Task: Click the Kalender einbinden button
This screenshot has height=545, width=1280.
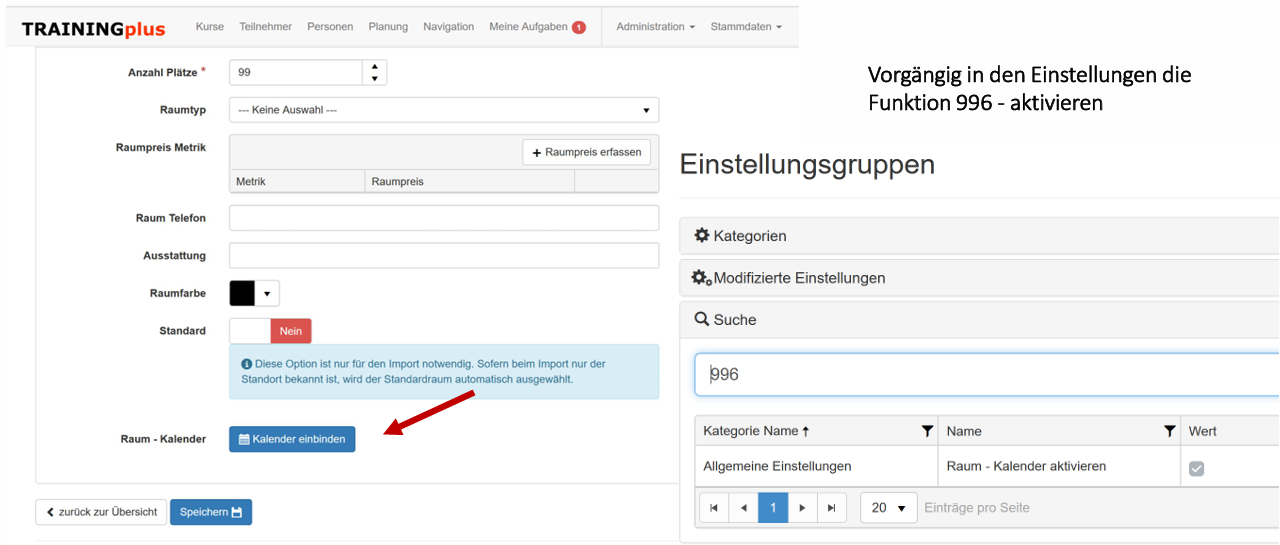Action: coord(292,439)
